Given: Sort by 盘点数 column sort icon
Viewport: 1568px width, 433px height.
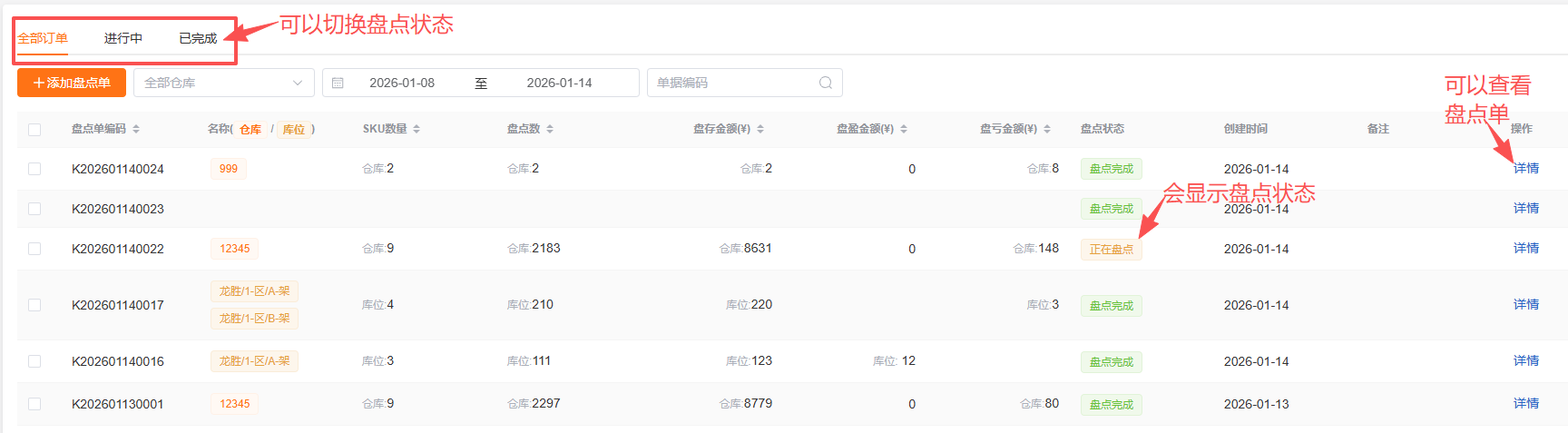Looking at the screenshot, I should pyautogui.click(x=550, y=129).
